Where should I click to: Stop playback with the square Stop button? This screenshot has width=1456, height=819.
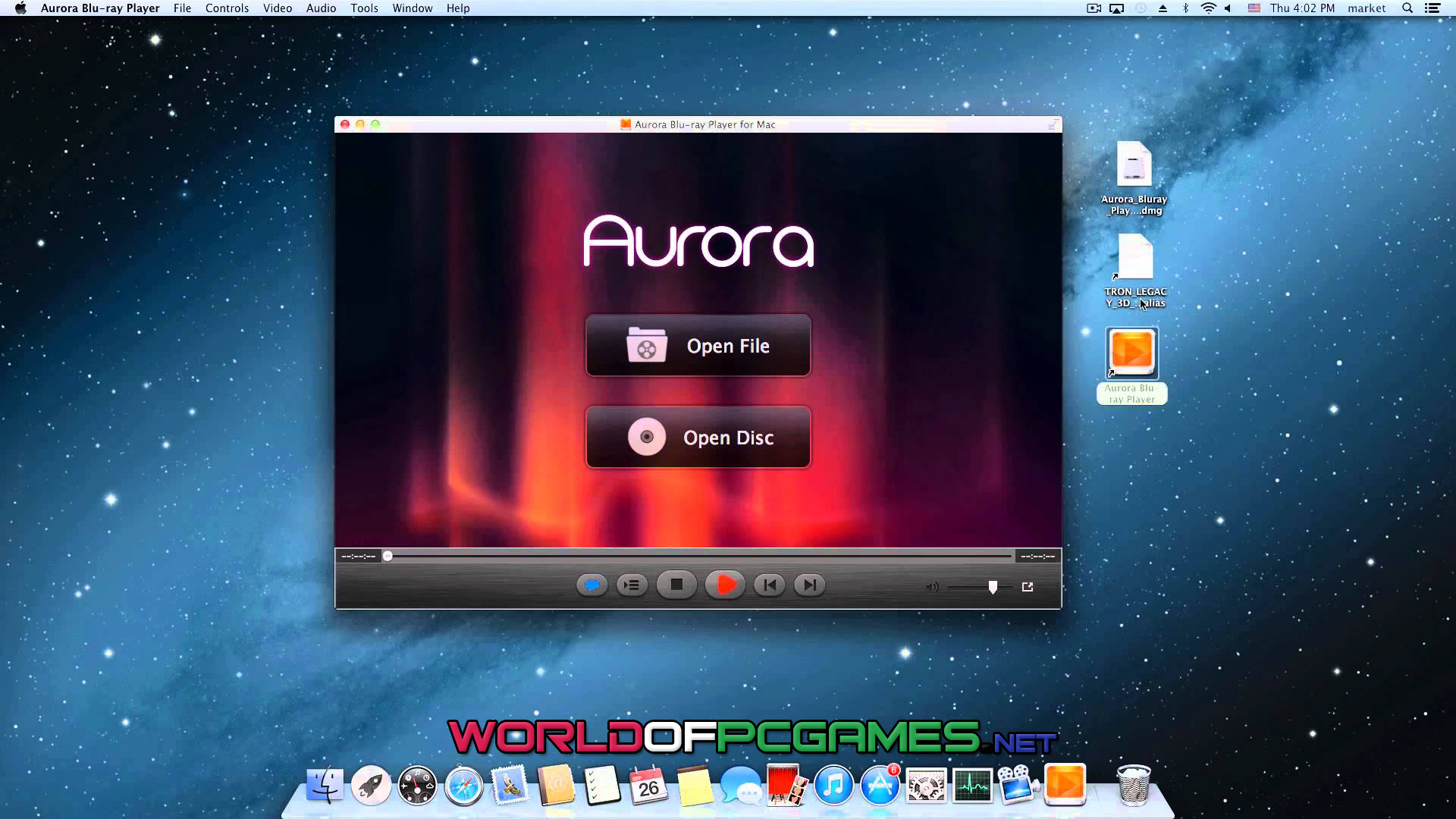click(676, 585)
